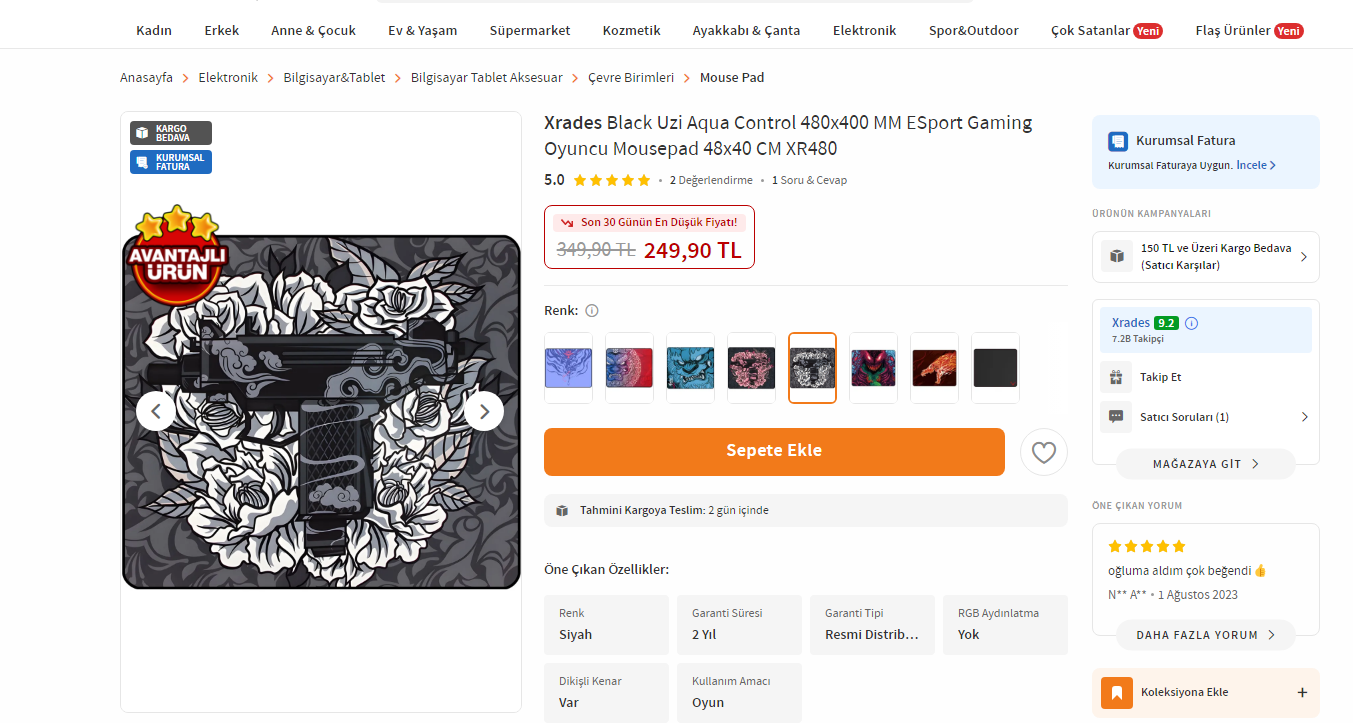Click the plus icon on Koleksiyona Ekle
1353x723 pixels.
(x=1302, y=692)
